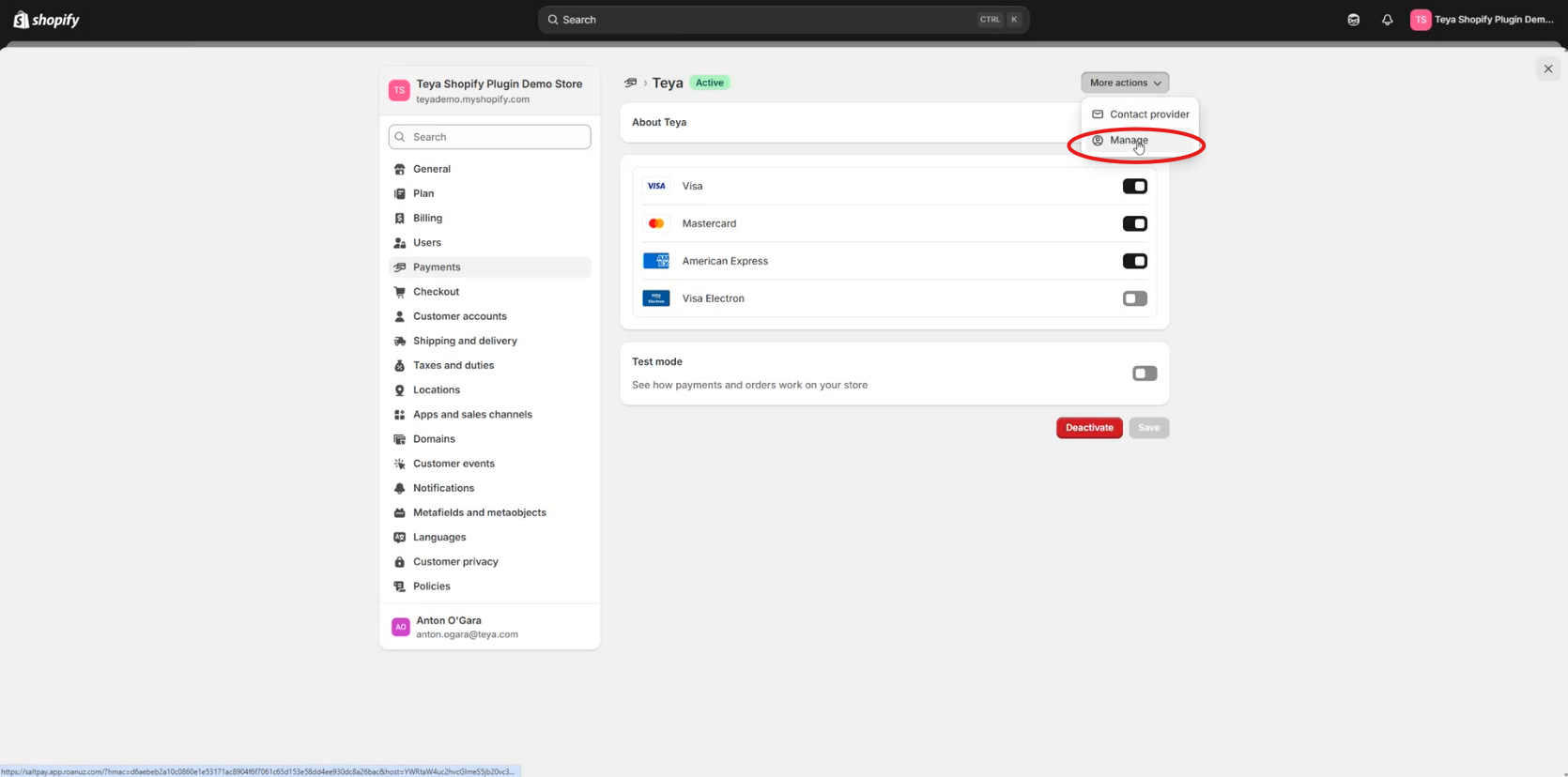
Task: Click the Apps and sales channels icon
Action: (x=400, y=414)
